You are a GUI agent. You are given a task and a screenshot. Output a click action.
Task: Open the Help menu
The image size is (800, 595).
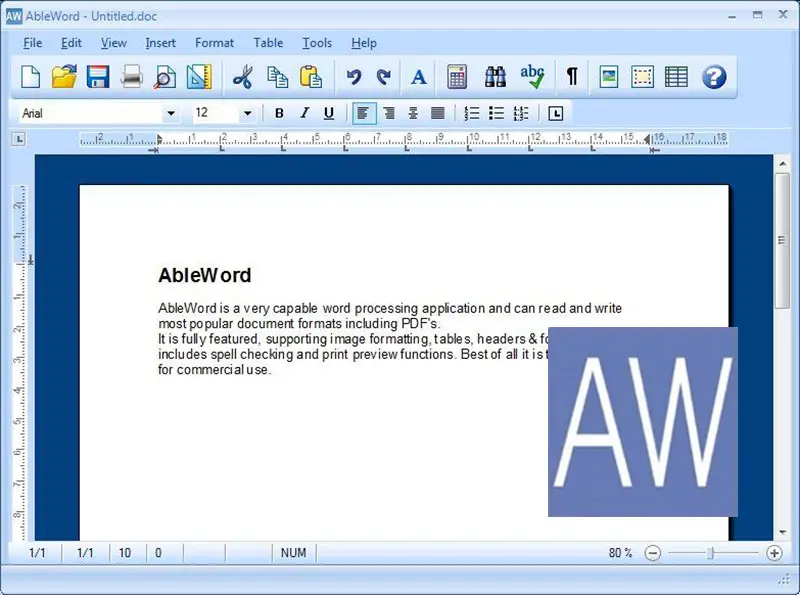(364, 43)
